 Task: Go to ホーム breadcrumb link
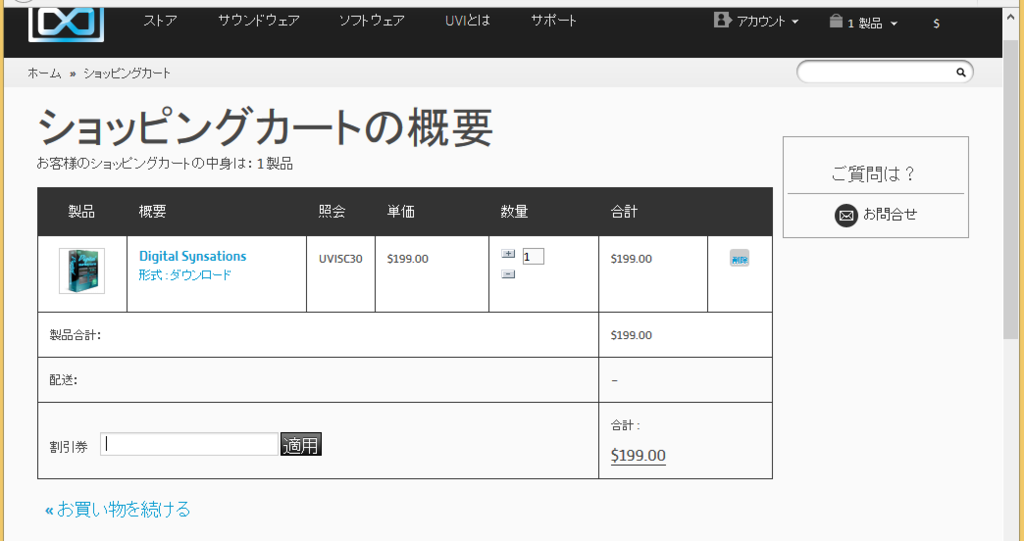click(44, 73)
